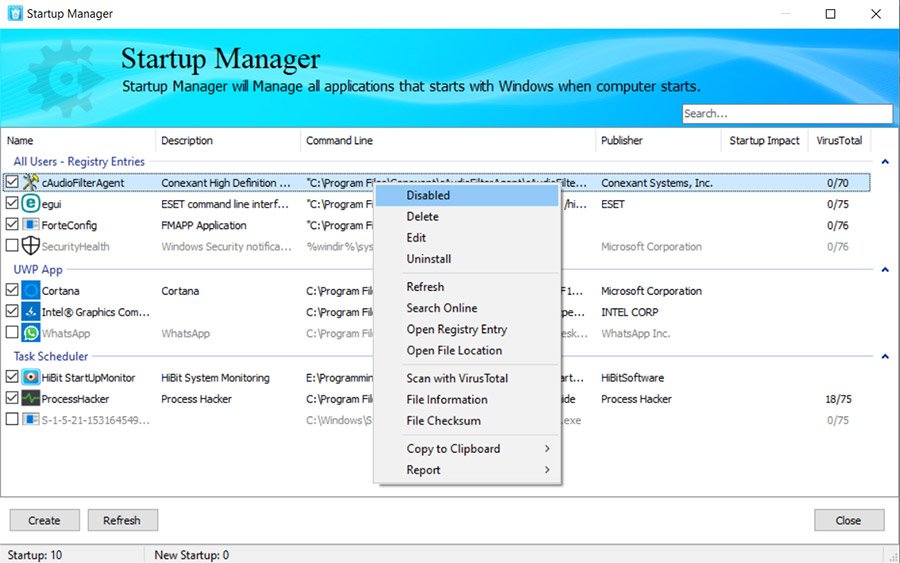
Task: Click the ESET egui icon
Action: [x=30, y=203]
